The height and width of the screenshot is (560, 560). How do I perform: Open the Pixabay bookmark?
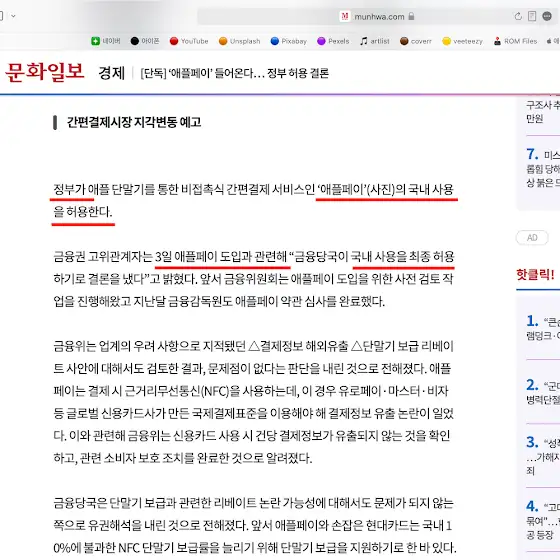289,41
